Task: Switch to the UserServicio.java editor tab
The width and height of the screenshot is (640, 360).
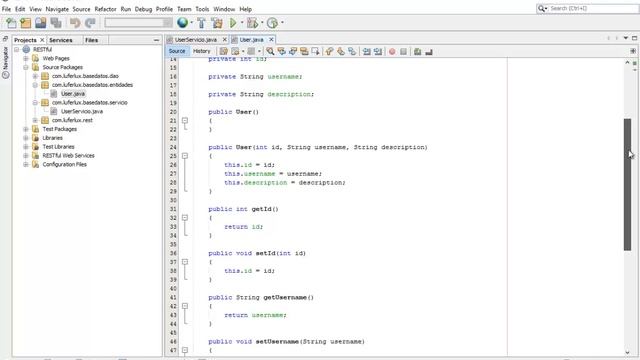Action: click(196, 40)
